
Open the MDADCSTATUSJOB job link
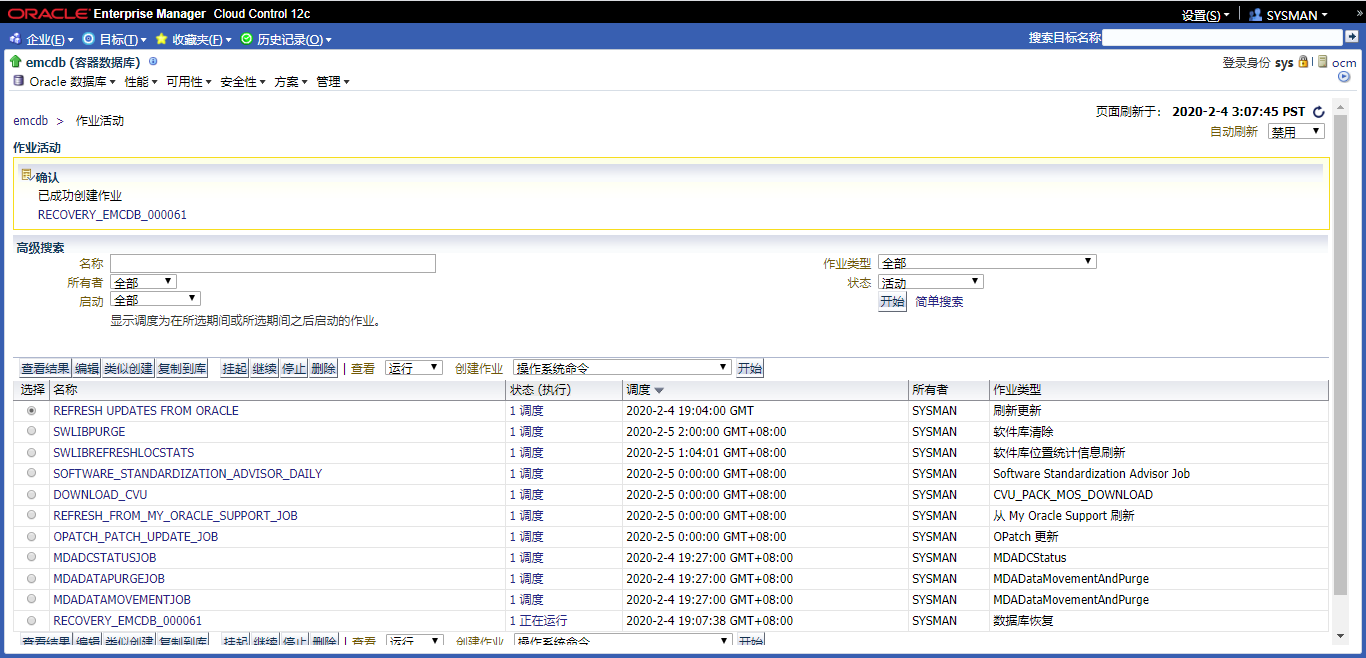click(x=105, y=557)
